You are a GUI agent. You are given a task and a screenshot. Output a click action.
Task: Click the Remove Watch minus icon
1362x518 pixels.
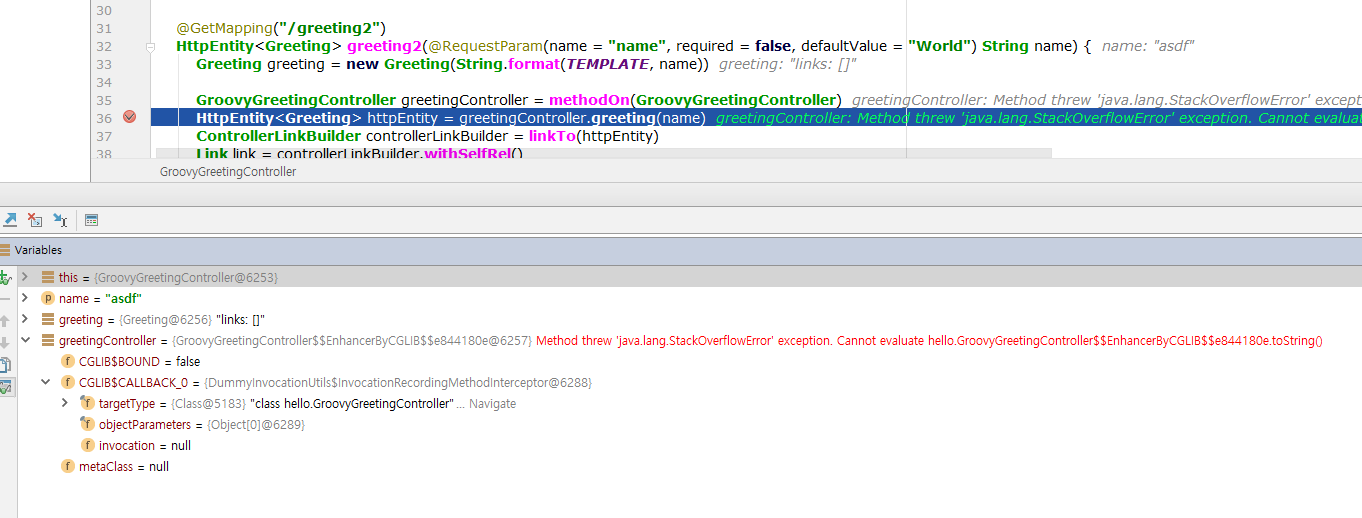(x=5, y=298)
